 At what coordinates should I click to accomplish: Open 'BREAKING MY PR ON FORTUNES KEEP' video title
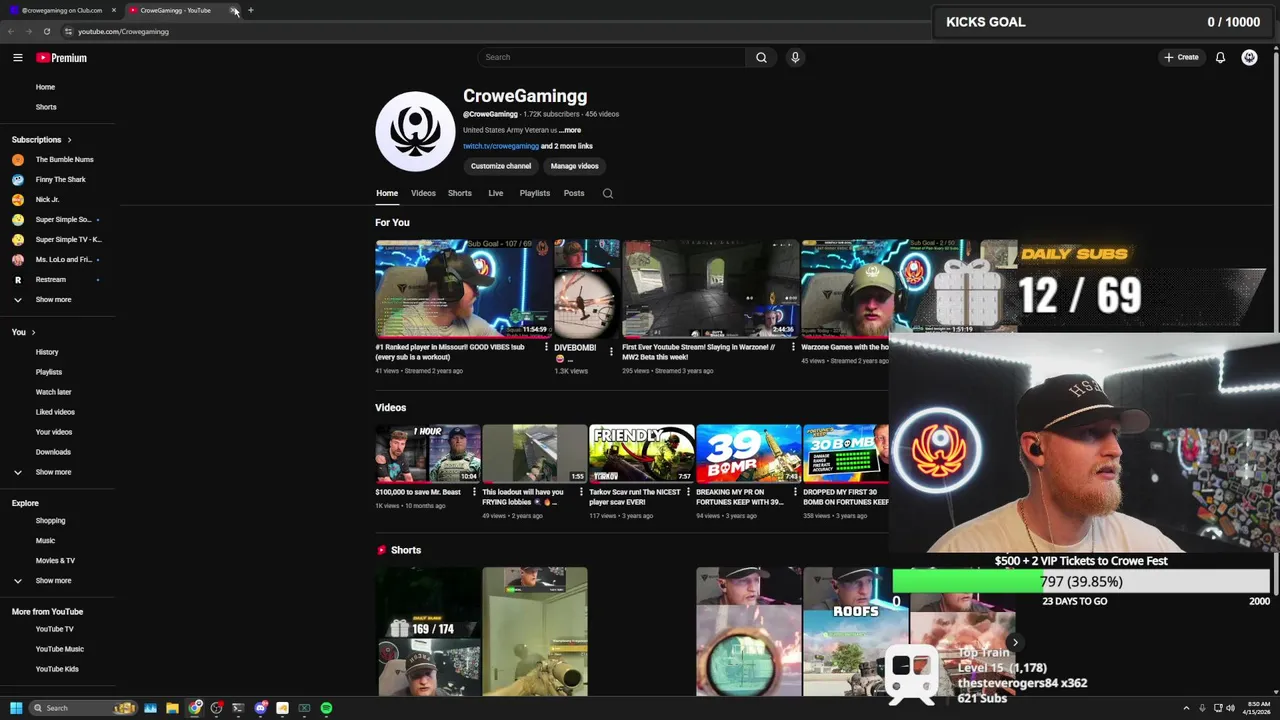(741, 496)
